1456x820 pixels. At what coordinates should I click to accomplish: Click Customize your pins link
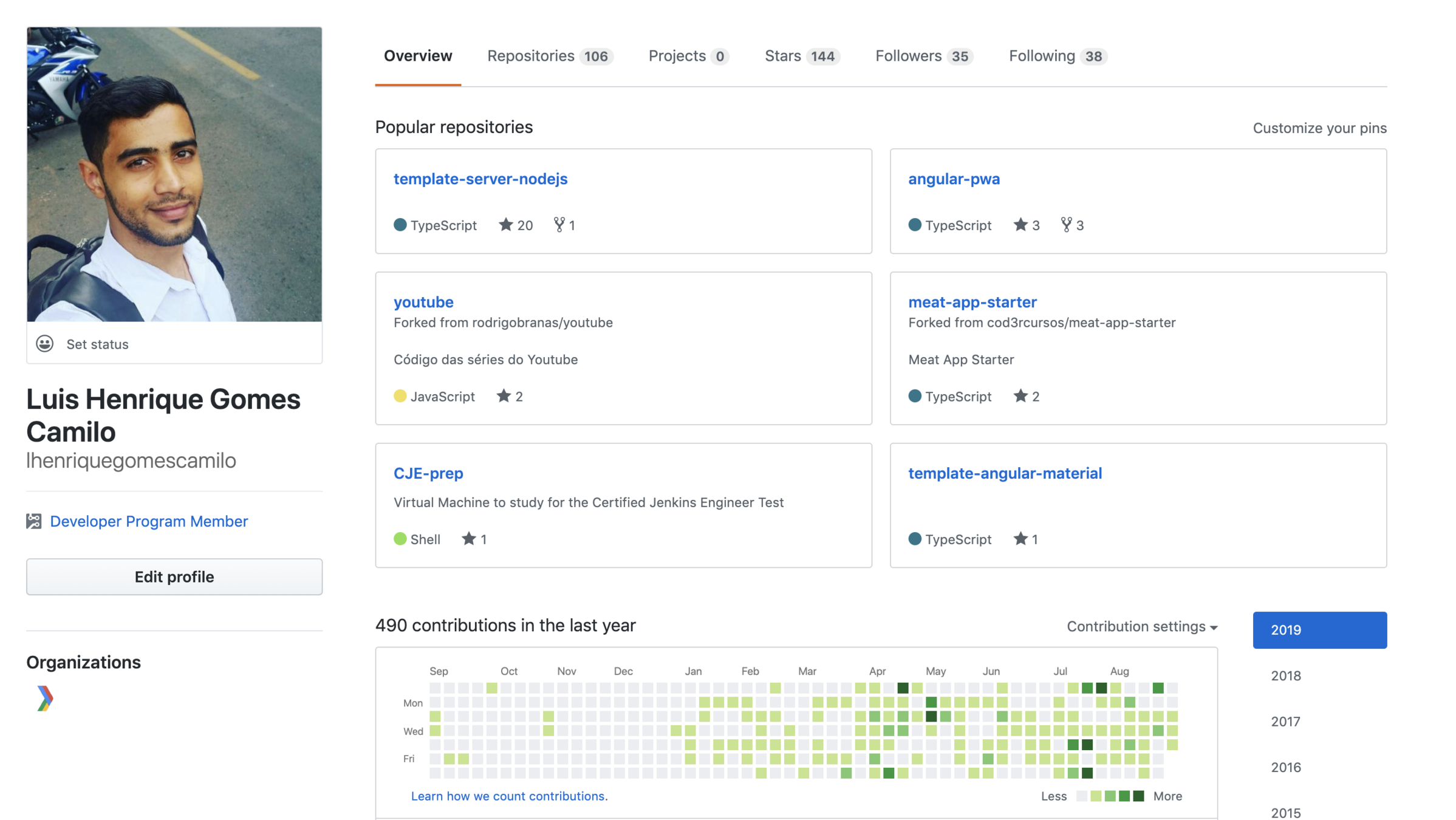[1319, 128]
